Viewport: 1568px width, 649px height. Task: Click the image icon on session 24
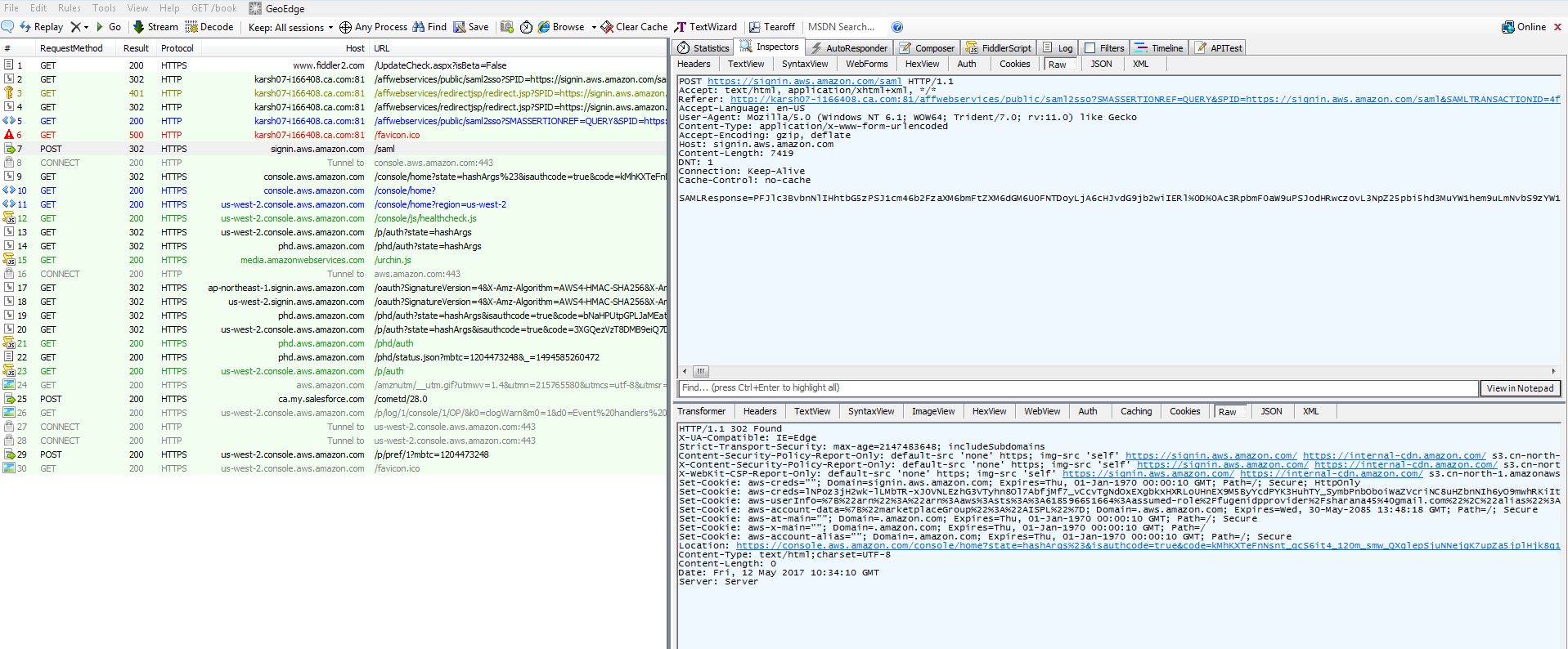pos(9,385)
